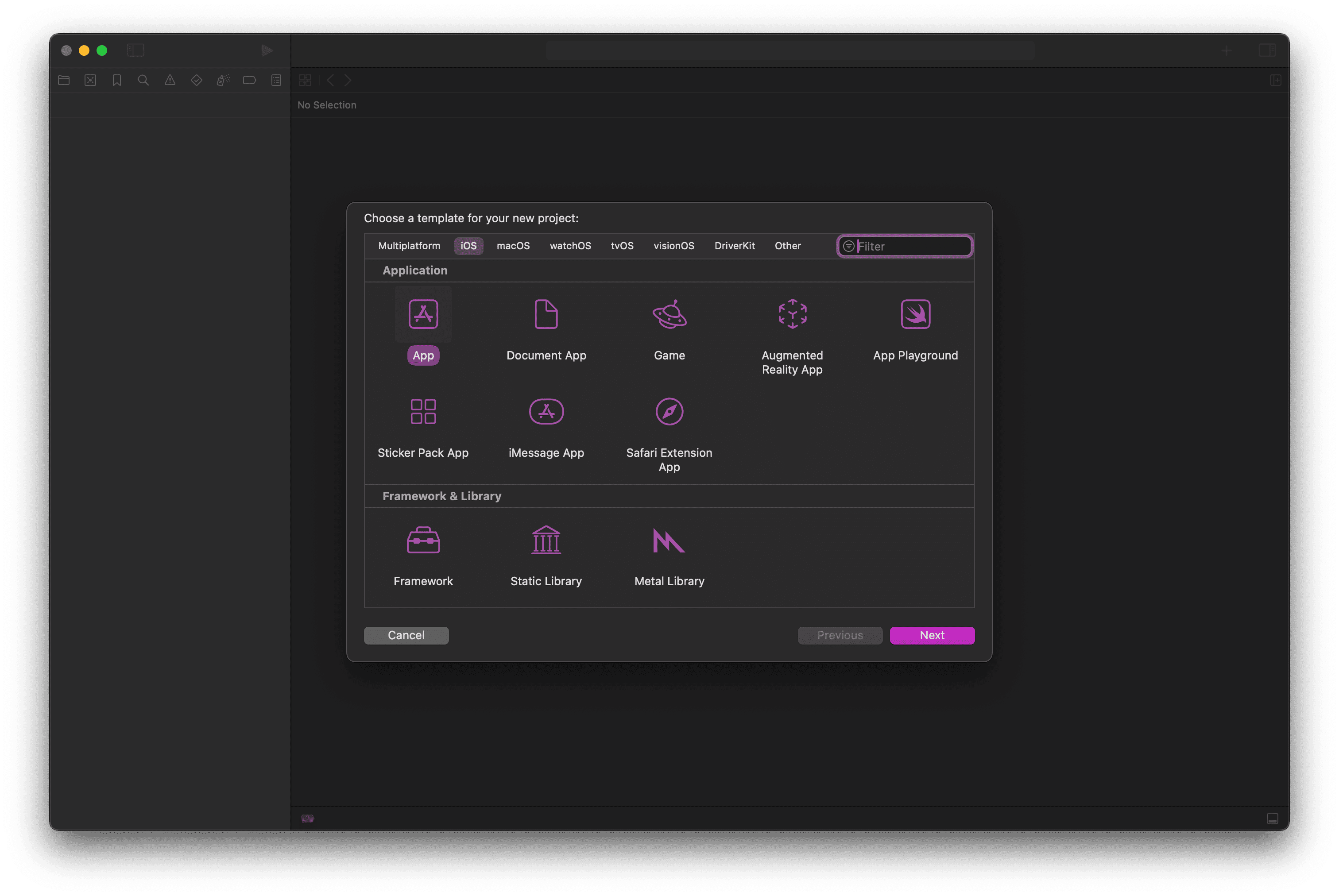This screenshot has width=1339, height=896.
Task: Open the find navigator magnifier icon
Action: click(x=143, y=81)
